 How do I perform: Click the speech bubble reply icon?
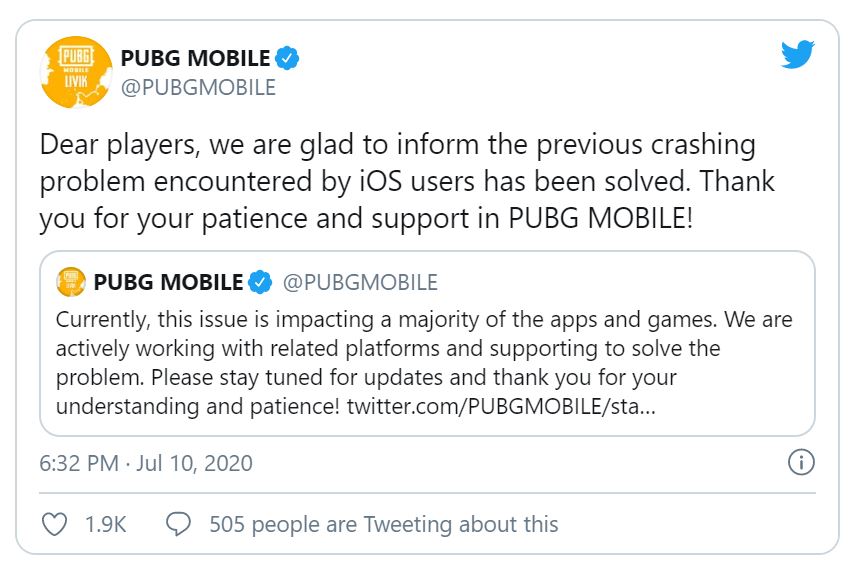[178, 524]
